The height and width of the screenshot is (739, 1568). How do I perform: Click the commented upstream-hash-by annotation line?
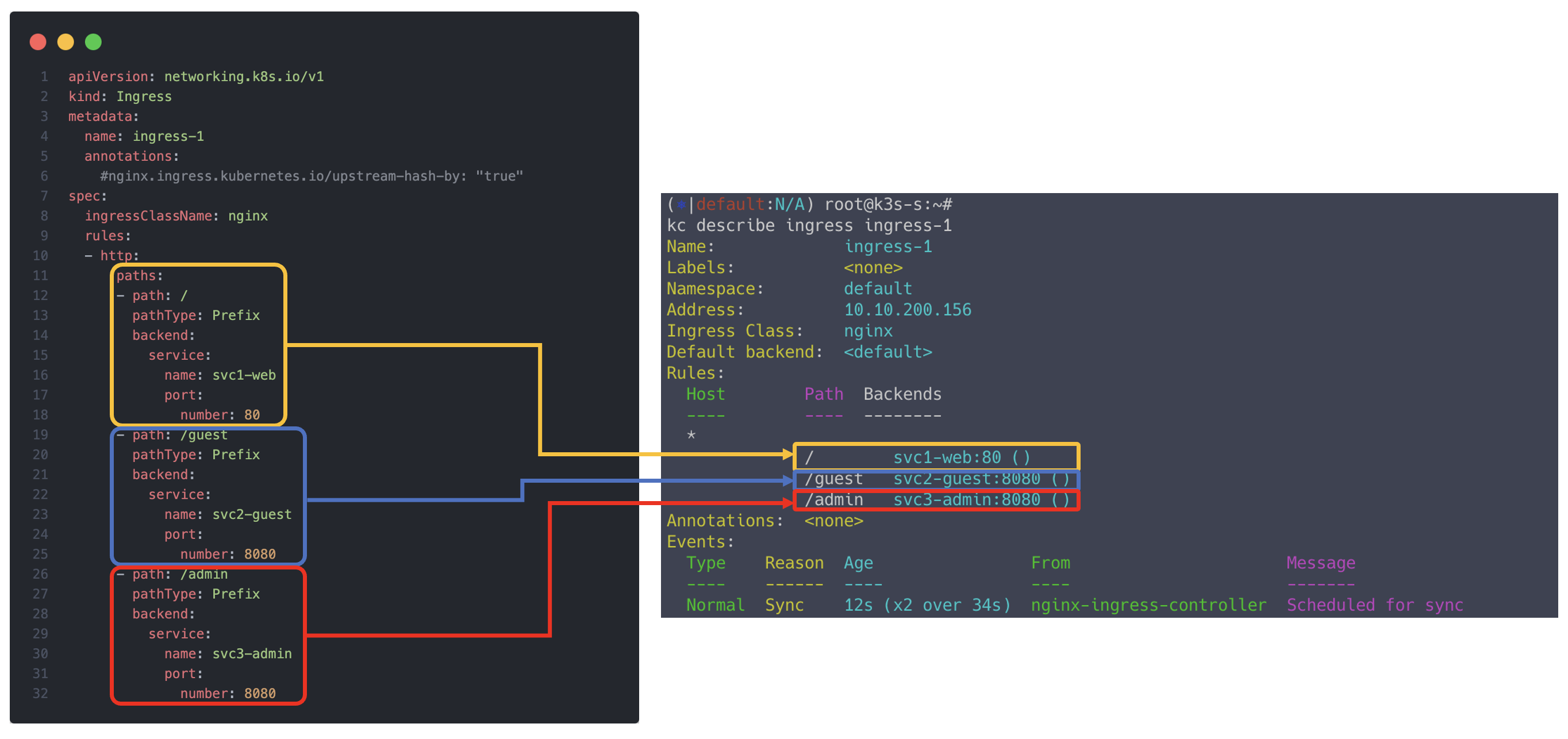click(311, 176)
